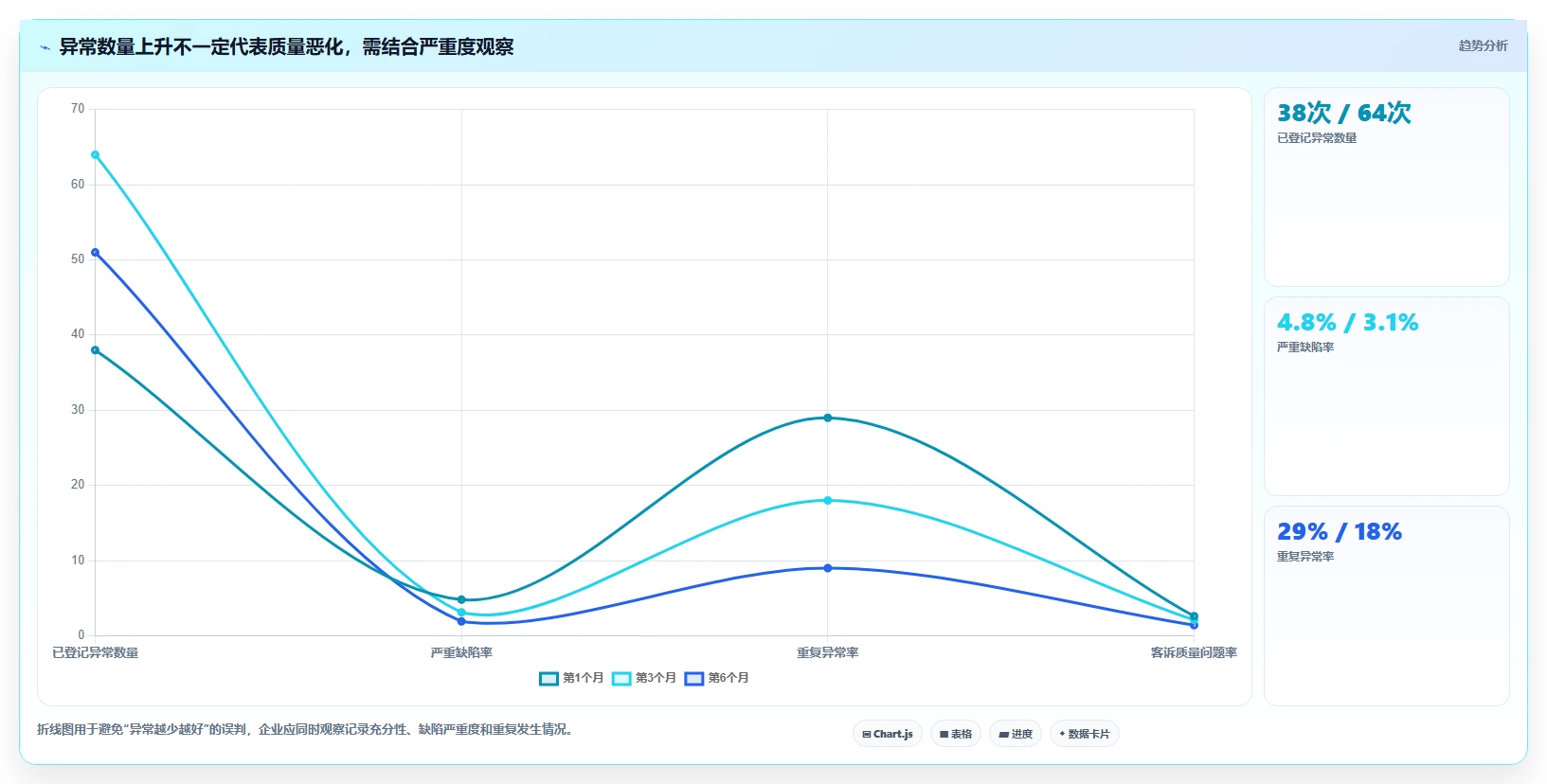Click the 第1个月 data point at 38

[95, 350]
